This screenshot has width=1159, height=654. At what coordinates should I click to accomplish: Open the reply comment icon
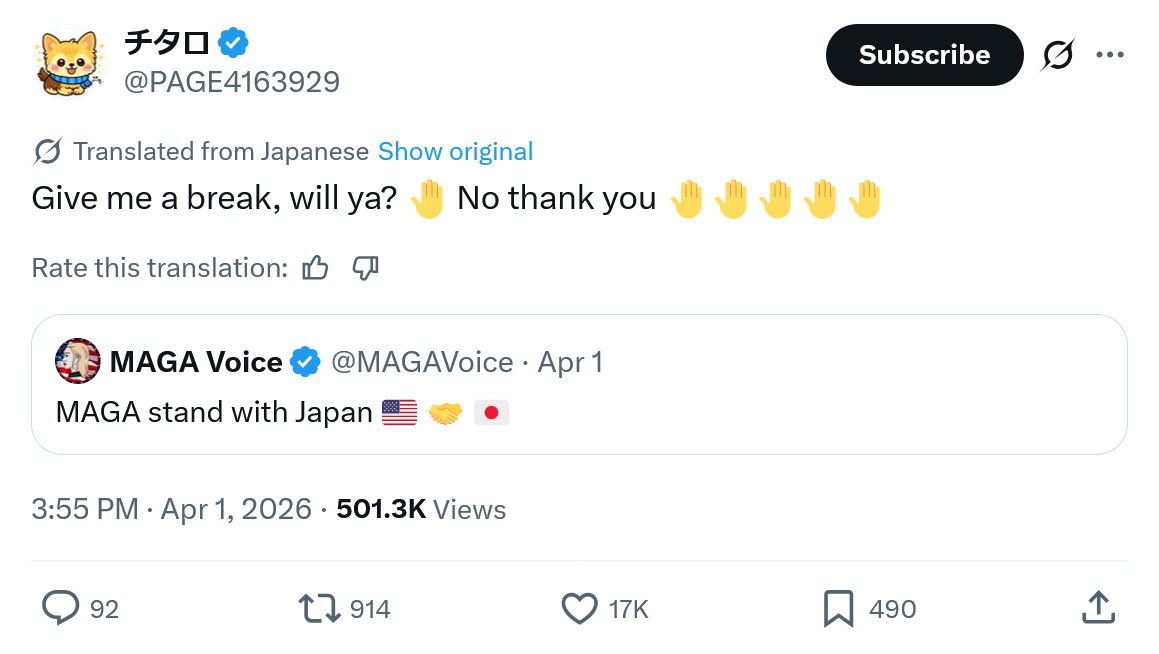click(x=61, y=608)
